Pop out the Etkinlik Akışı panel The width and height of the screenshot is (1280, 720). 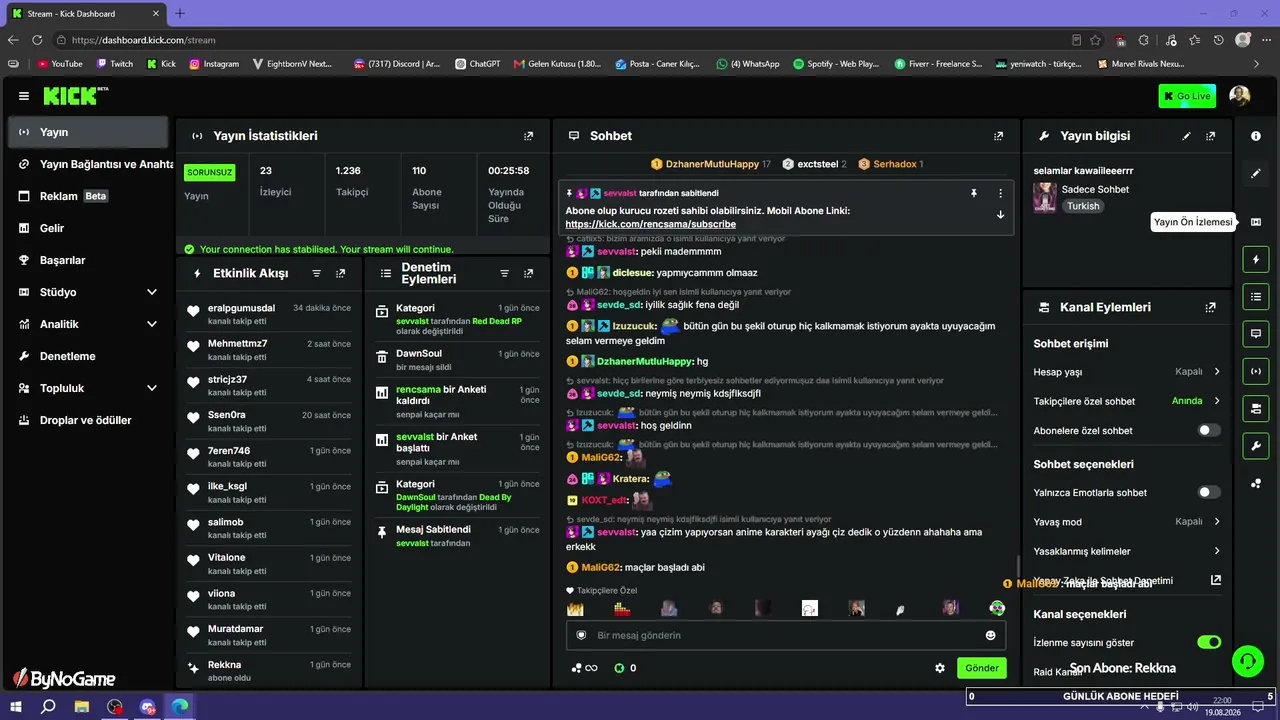[x=341, y=273]
